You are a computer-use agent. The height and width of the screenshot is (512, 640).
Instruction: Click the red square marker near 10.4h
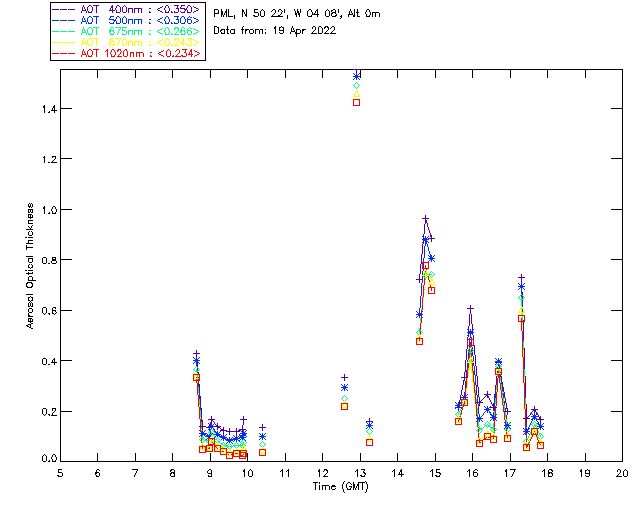[262, 452]
